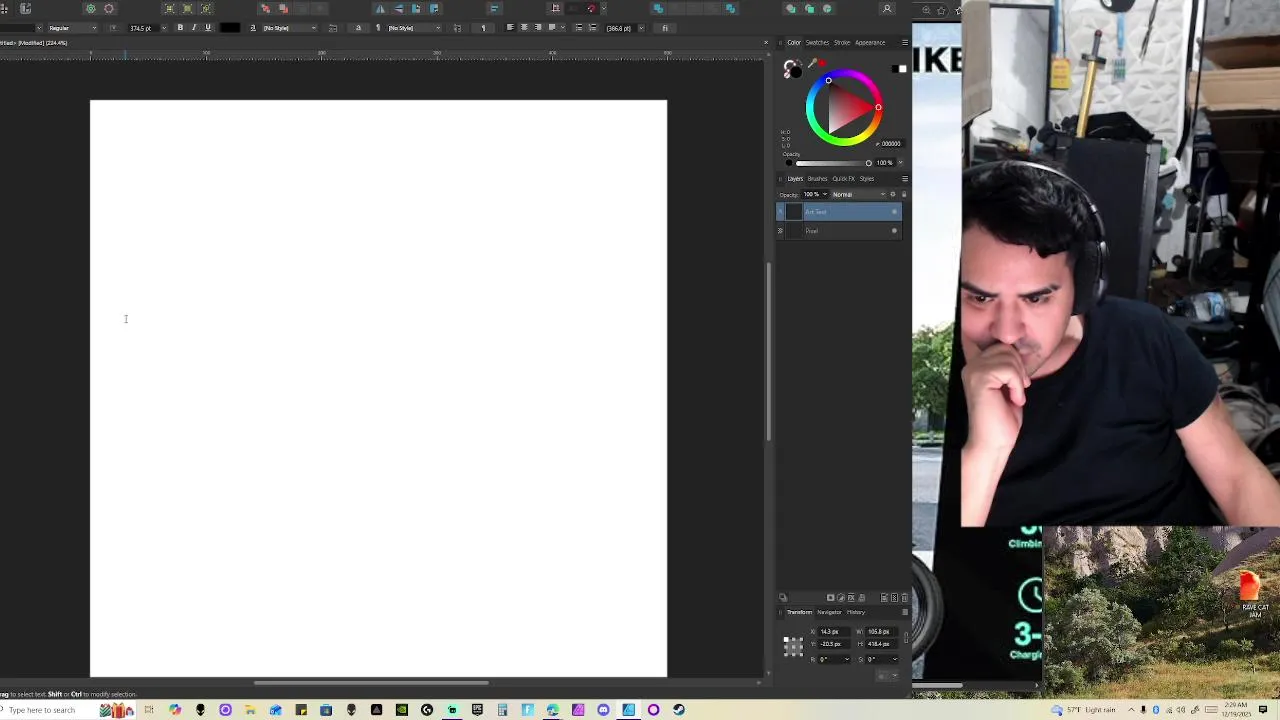
Task: Select the color picker eyedropper
Action: (812, 63)
